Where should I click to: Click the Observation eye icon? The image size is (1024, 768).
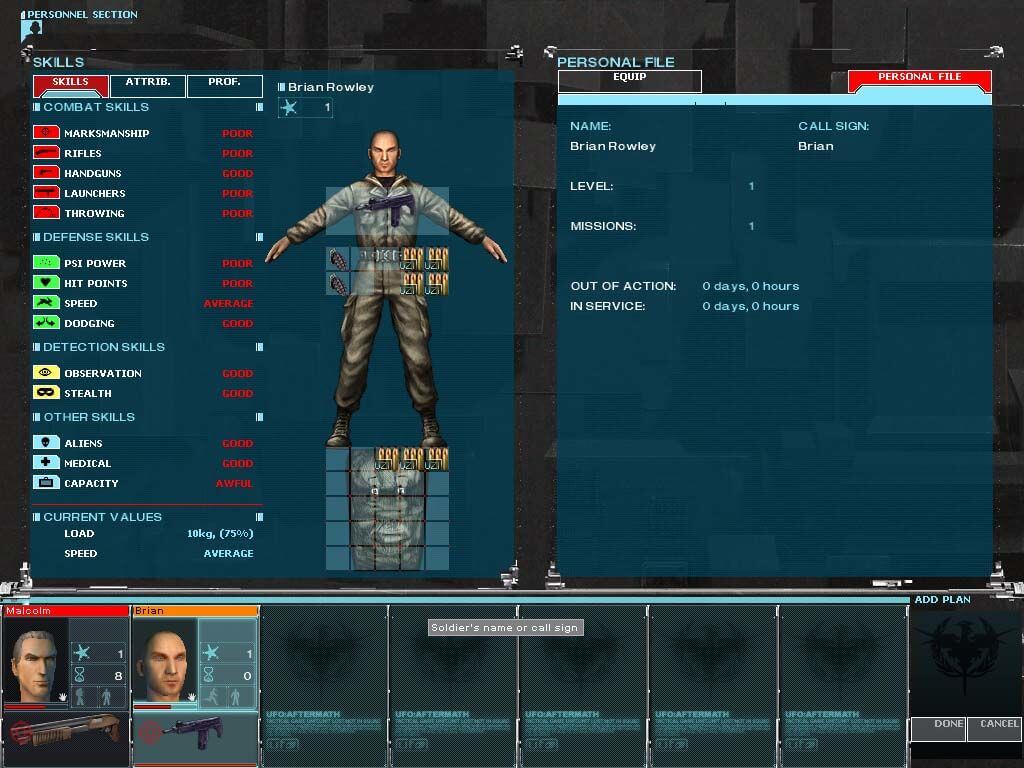[x=46, y=373]
